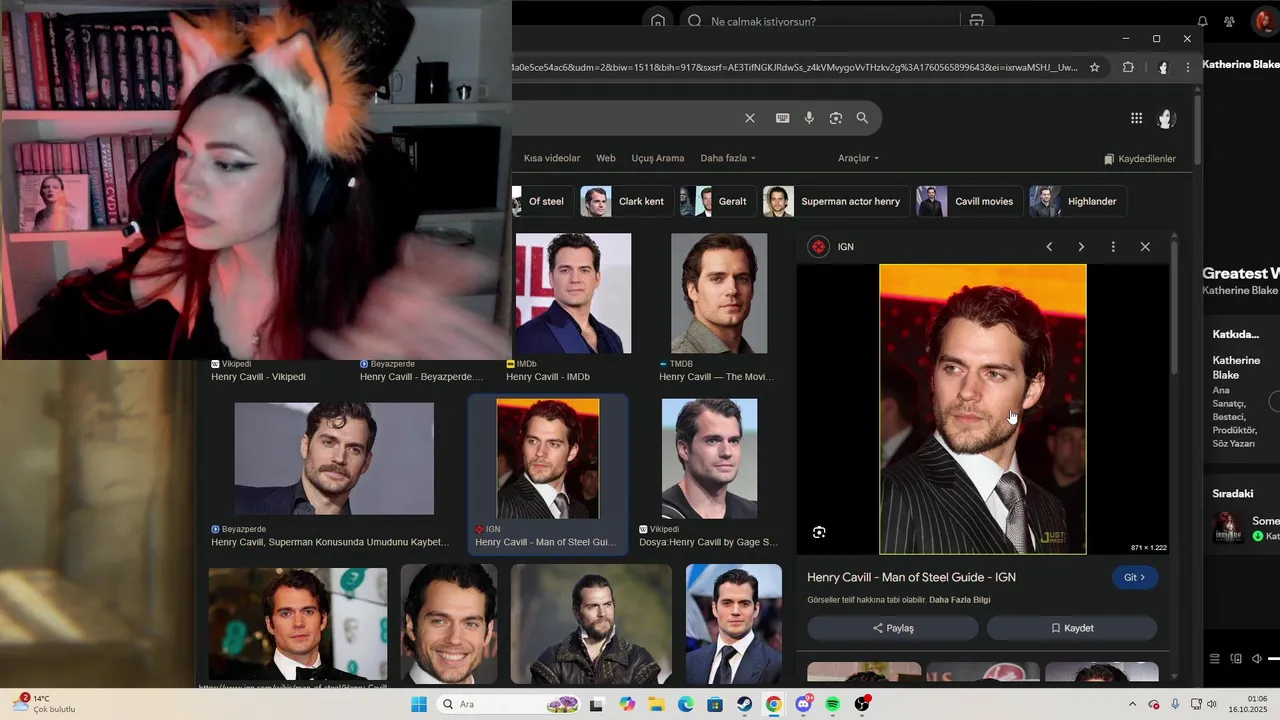Open the Daha Fazla Bilgi link

pyautogui.click(x=960, y=600)
